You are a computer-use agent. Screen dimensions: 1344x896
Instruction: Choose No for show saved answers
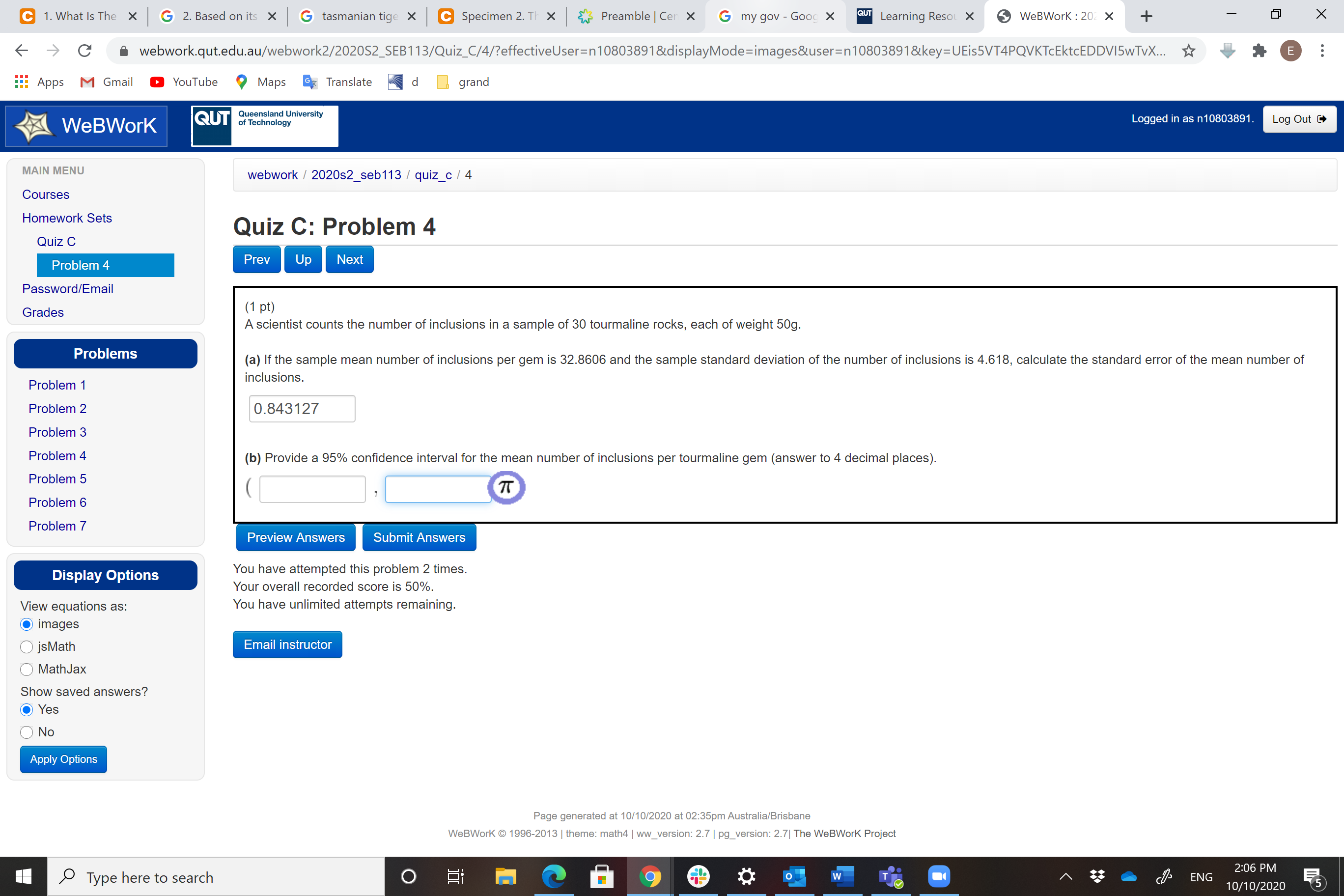(27, 732)
